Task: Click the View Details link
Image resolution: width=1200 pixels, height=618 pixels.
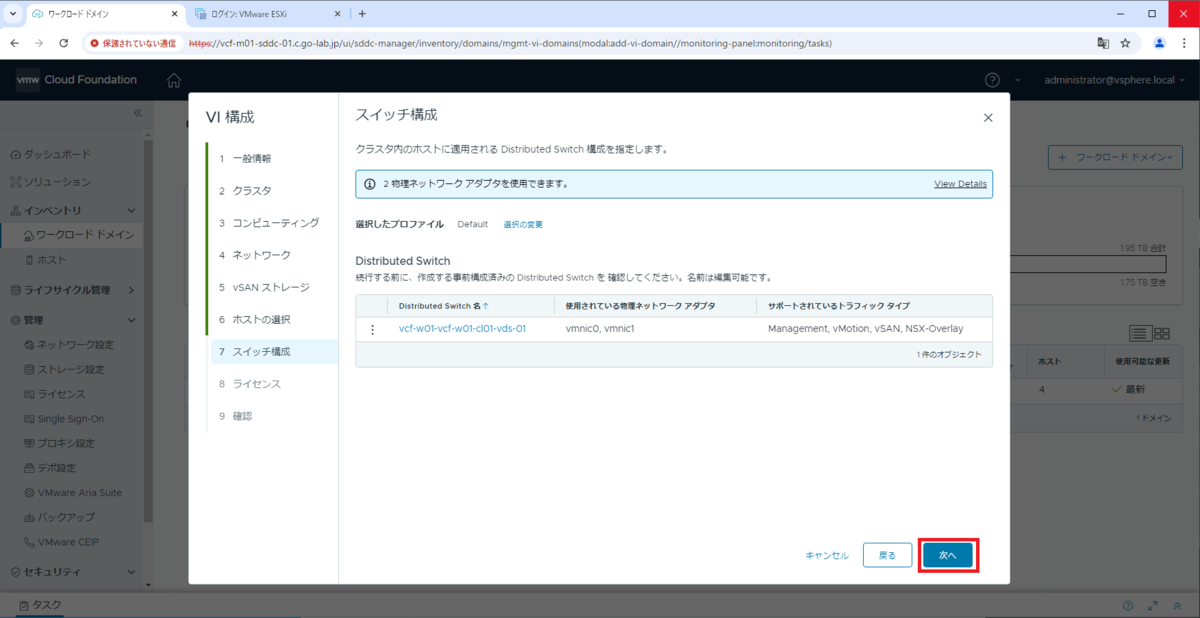Action: point(960,184)
